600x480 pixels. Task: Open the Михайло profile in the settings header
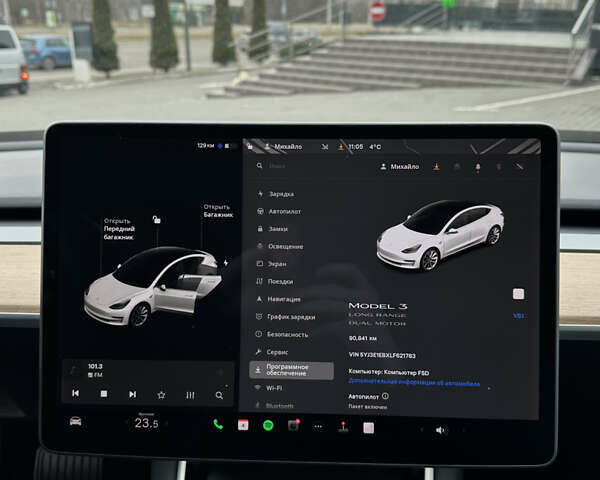(x=400, y=167)
